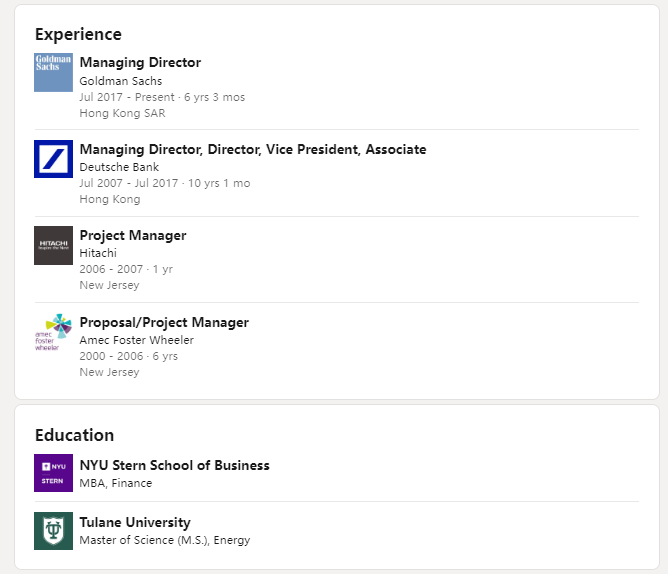The height and width of the screenshot is (574, 668).
Task: Select the Education section heading
Action: 75,436
